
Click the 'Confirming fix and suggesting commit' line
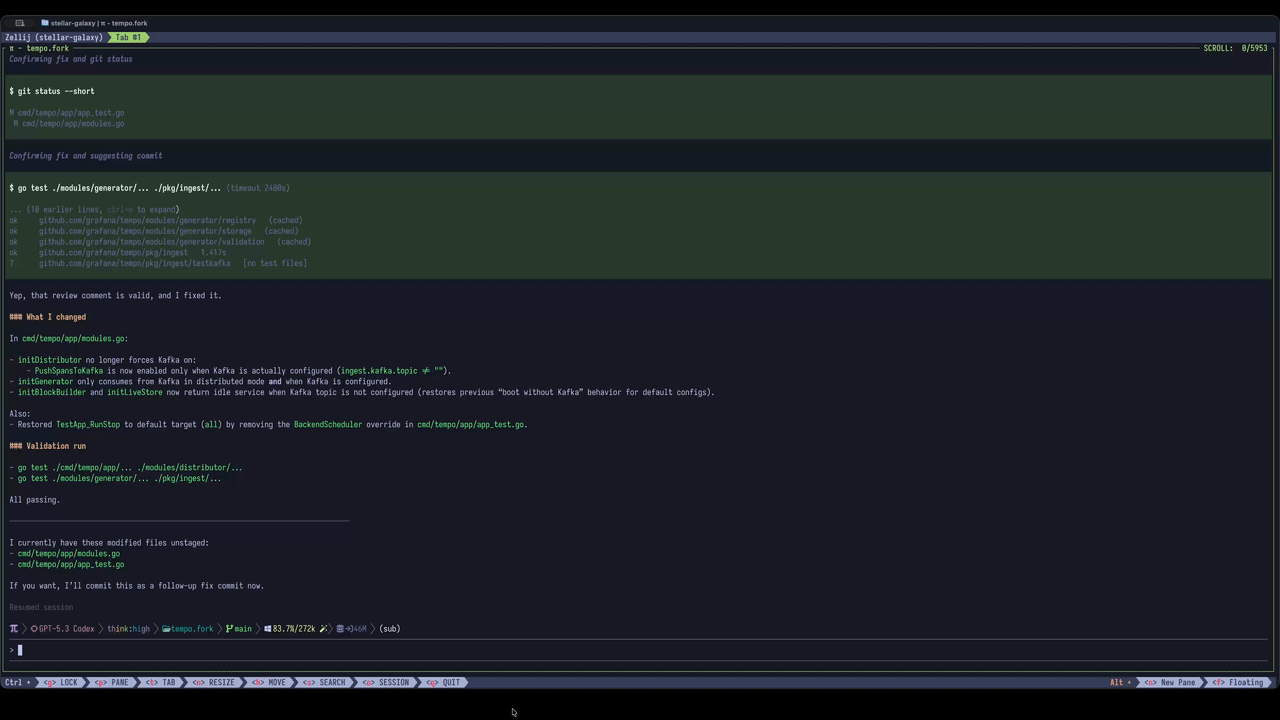(x=86, y=156)
